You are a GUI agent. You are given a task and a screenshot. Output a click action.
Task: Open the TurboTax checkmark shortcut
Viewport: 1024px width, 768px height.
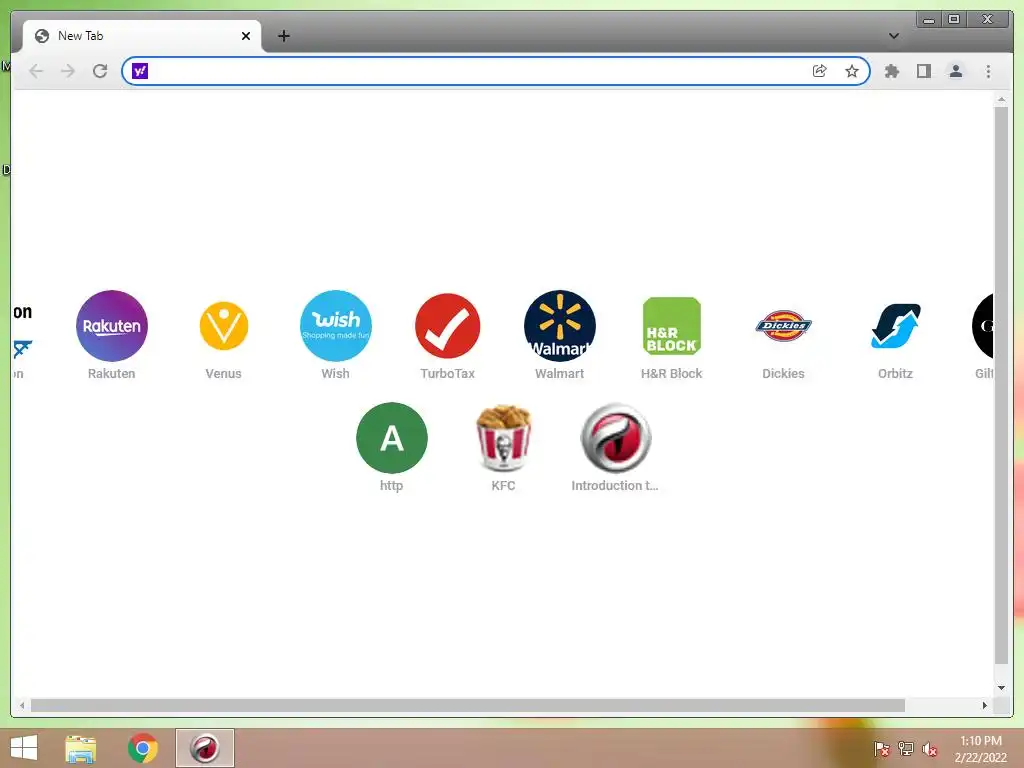[x=447, y=326]
